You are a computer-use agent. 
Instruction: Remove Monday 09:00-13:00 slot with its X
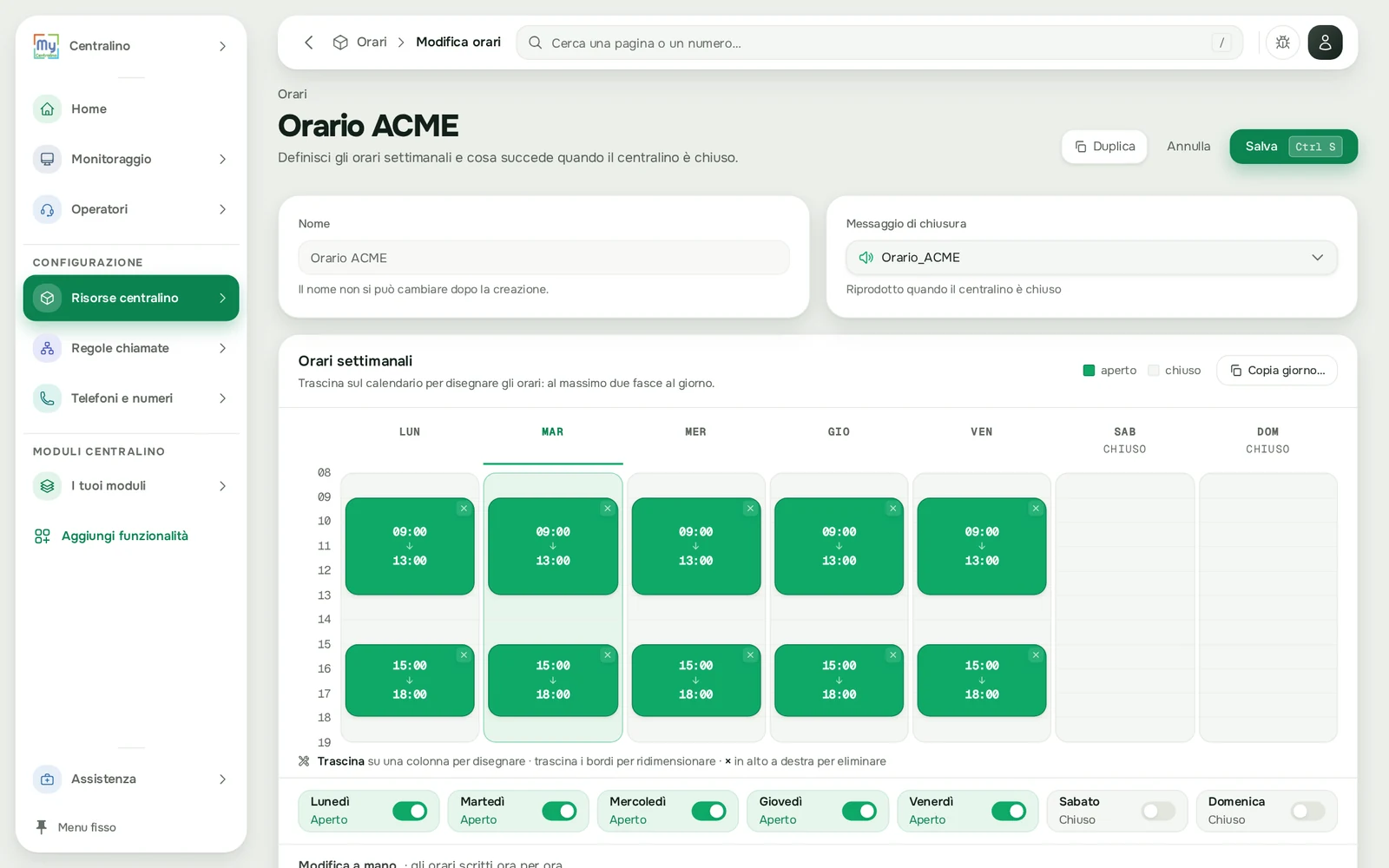tap(464, 509)
